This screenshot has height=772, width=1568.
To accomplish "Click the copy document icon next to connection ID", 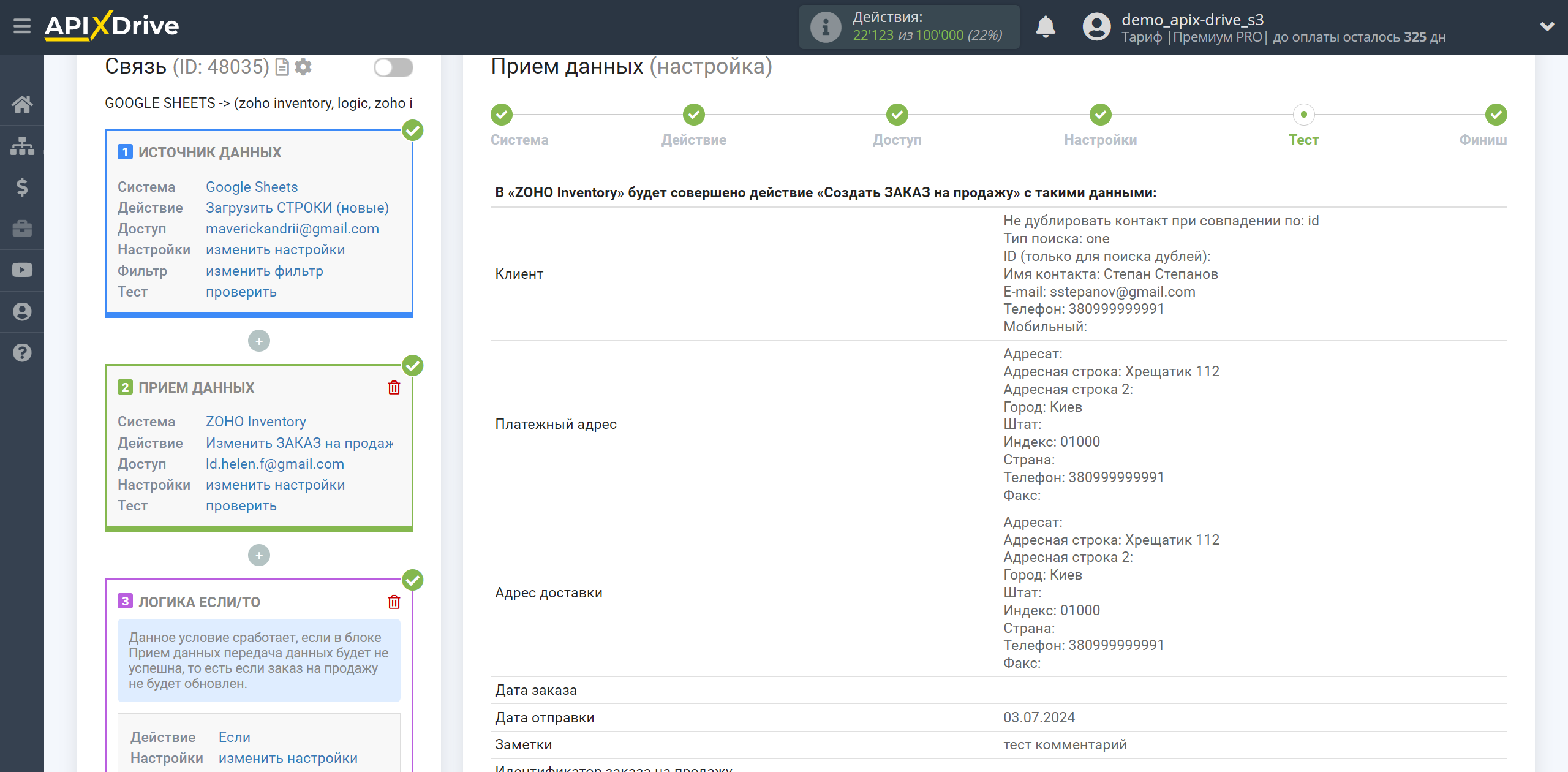I will tap(282, 67).
